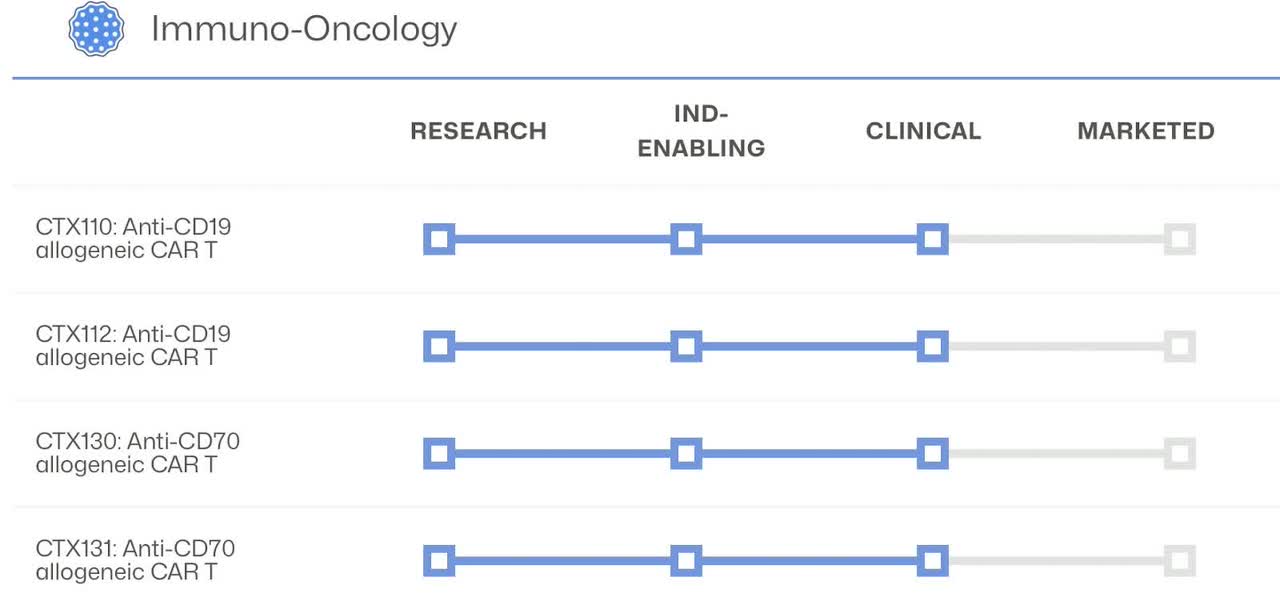Click CTX130 Research stage marker

click(439, 454)
